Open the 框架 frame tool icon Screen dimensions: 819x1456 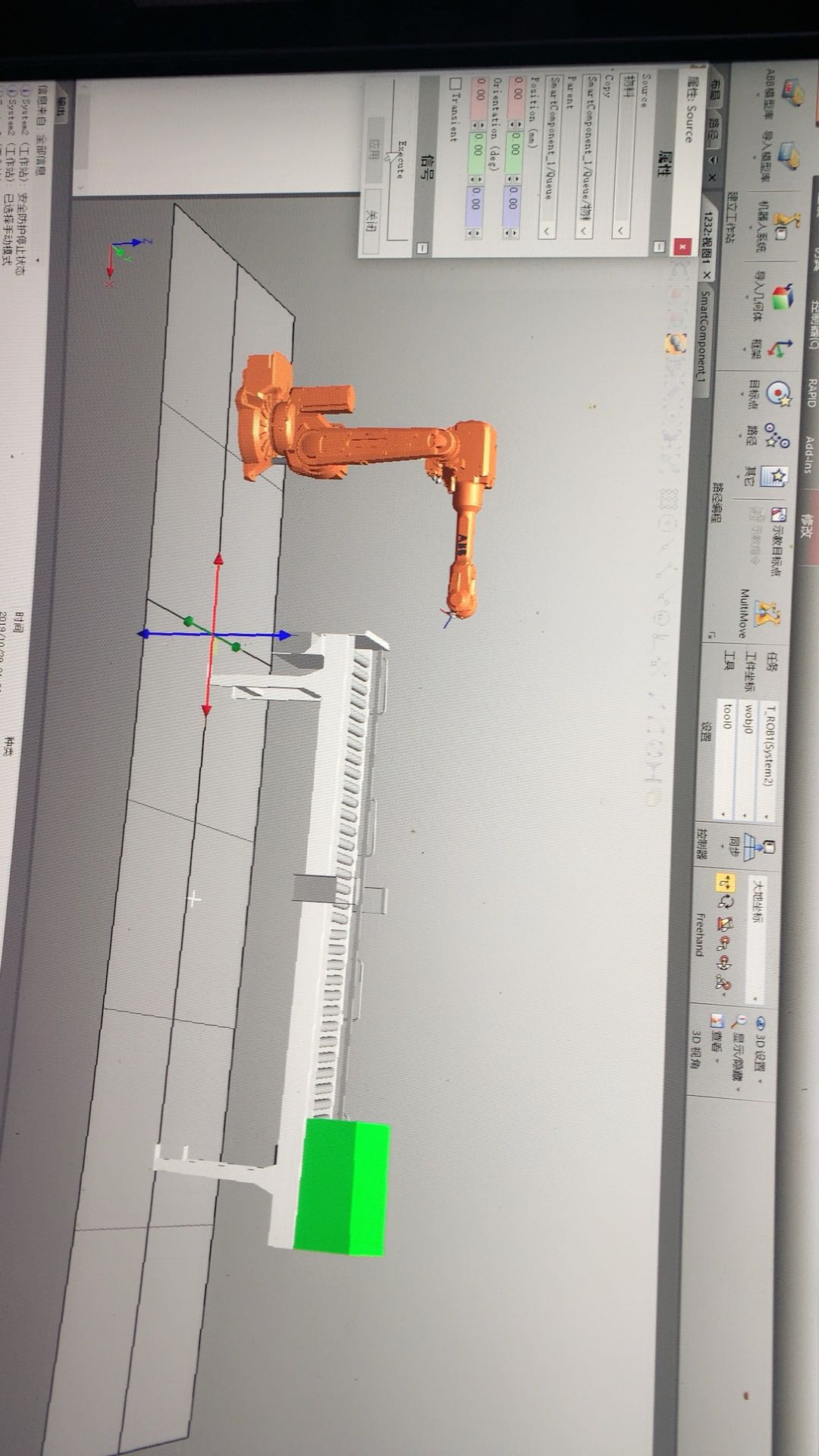(x=780, y=349)
